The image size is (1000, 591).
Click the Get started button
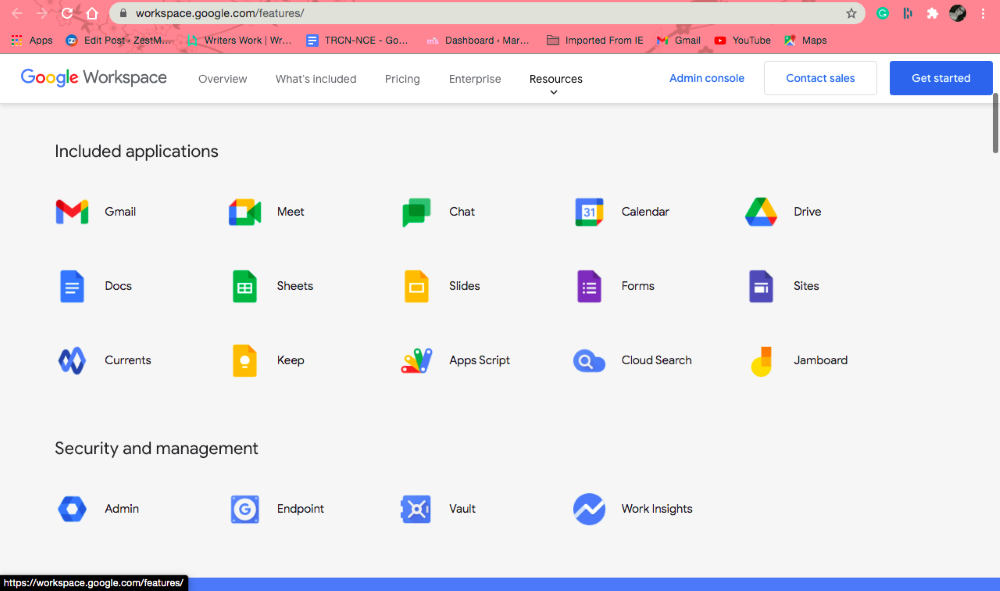click(x=941, y=78)
